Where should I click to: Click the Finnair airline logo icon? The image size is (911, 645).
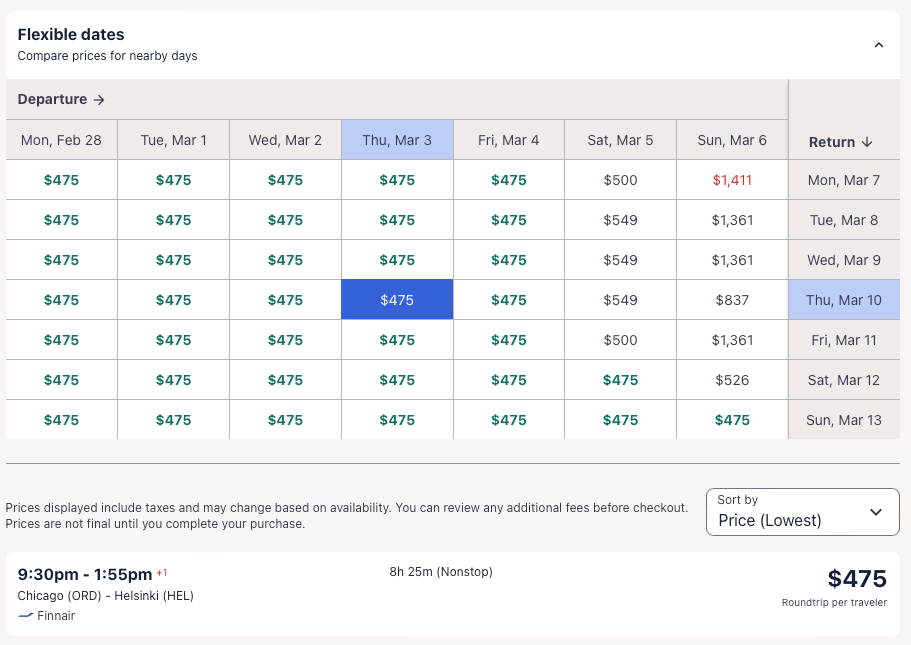pos(25,616)
